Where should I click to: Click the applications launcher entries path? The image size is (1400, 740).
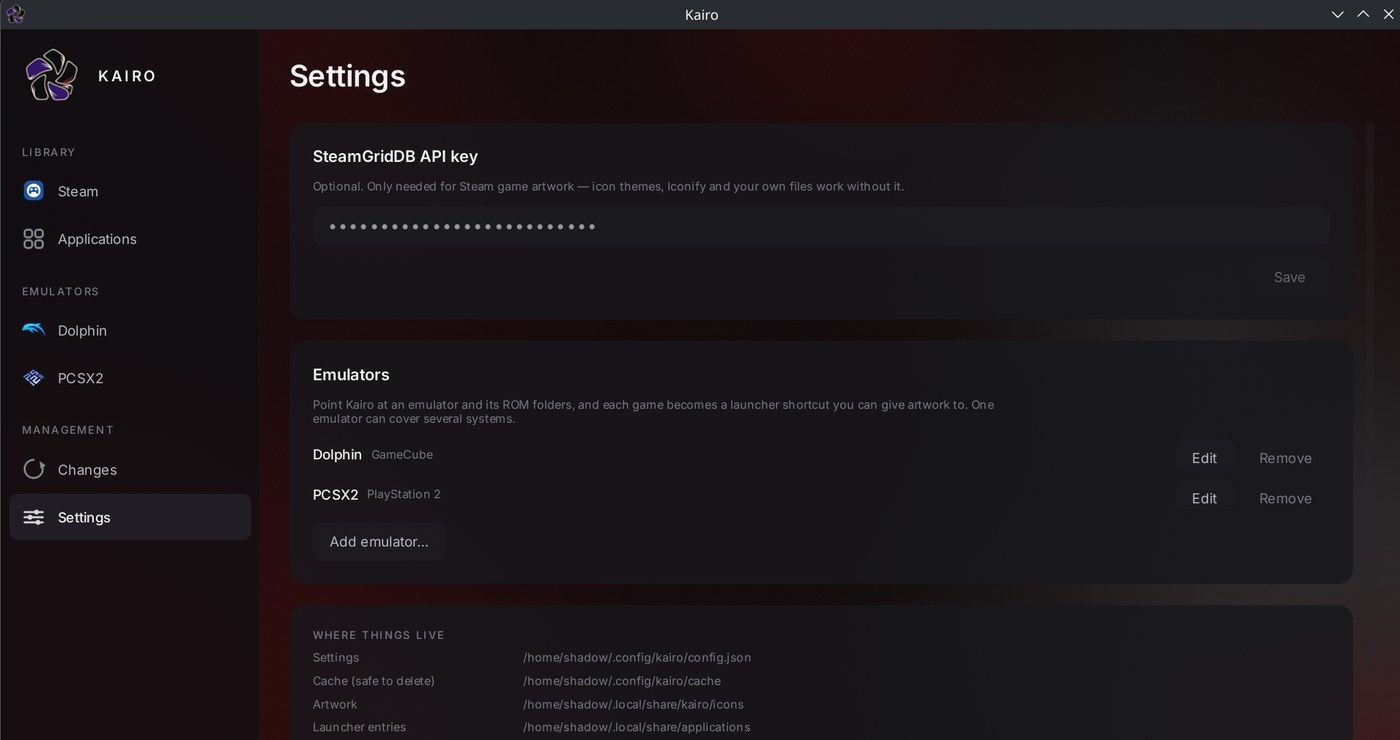pos(636,727)
